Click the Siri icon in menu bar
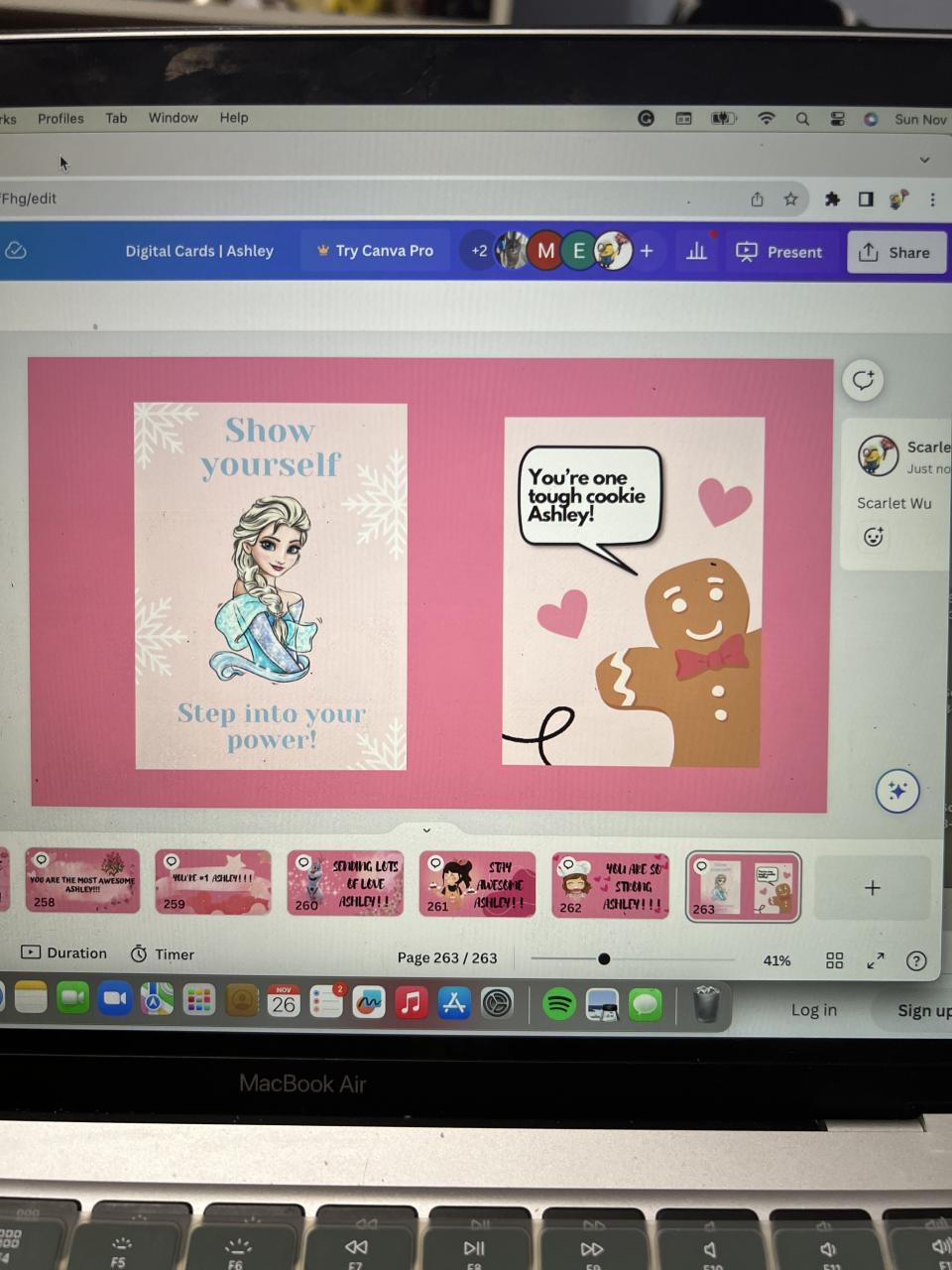The height and width of the screenshot is (1270, 952). point(871,119)
